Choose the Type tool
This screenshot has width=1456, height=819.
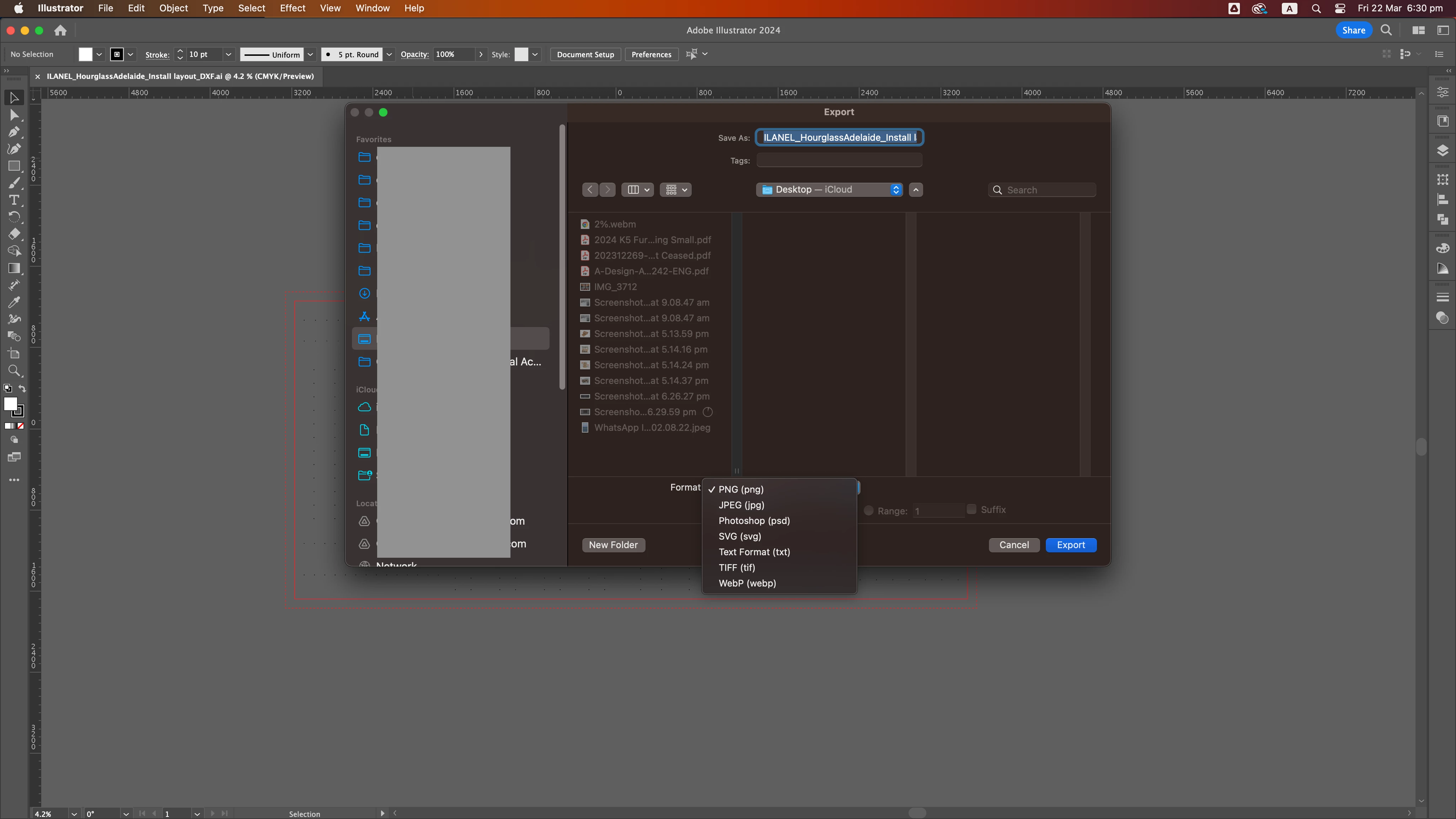click(x=14, y=200)
